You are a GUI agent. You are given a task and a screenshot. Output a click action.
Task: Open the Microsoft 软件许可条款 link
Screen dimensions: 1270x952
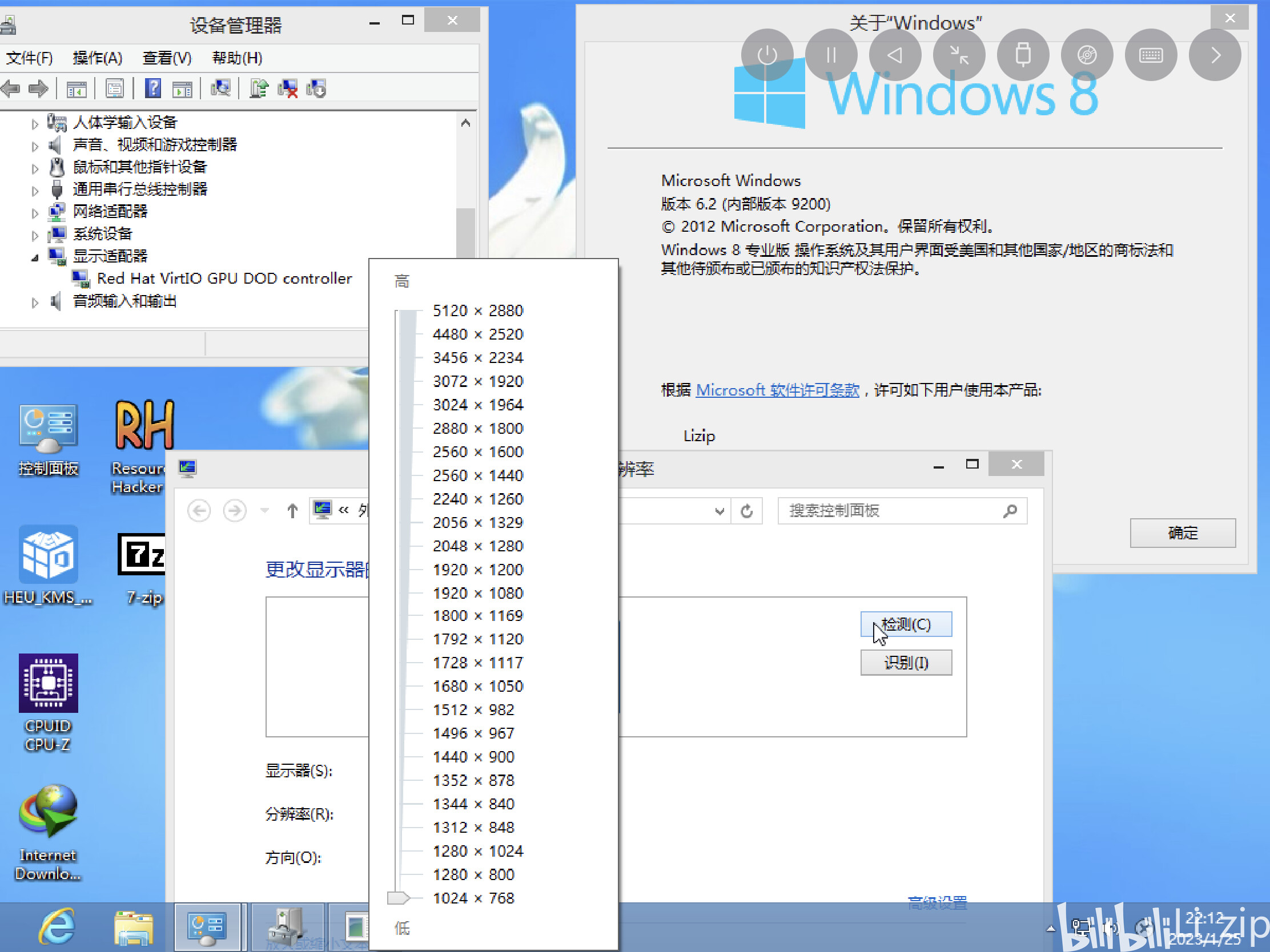click(x=777, y=390)
